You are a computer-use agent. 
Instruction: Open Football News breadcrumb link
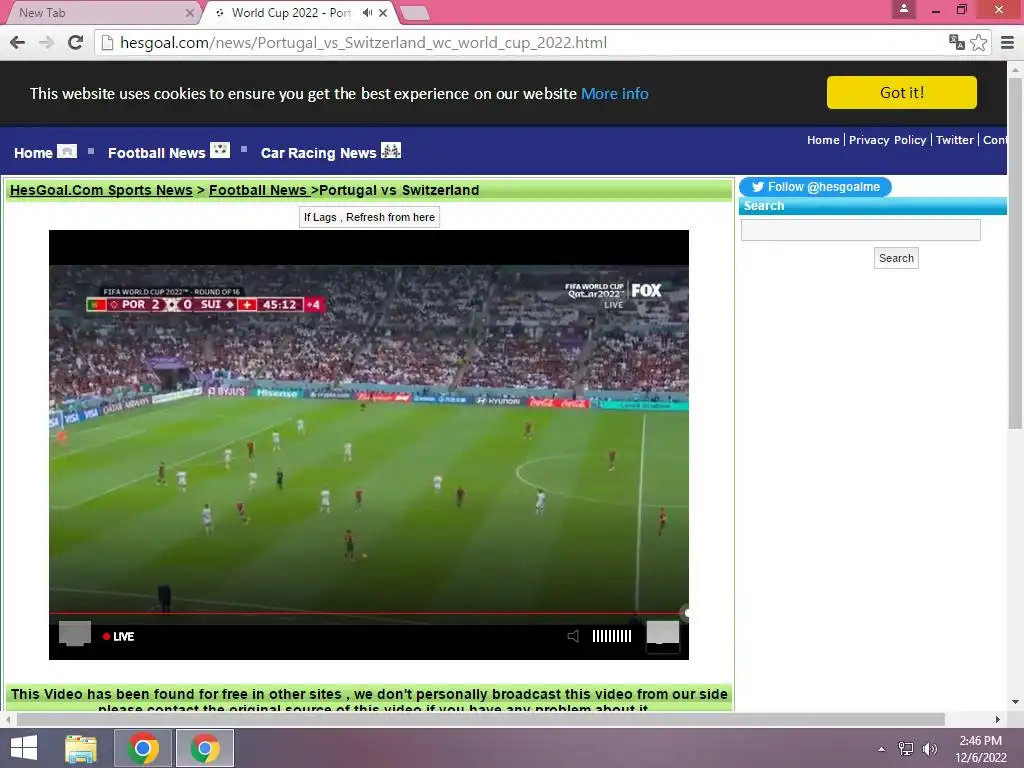coord(257,190)
